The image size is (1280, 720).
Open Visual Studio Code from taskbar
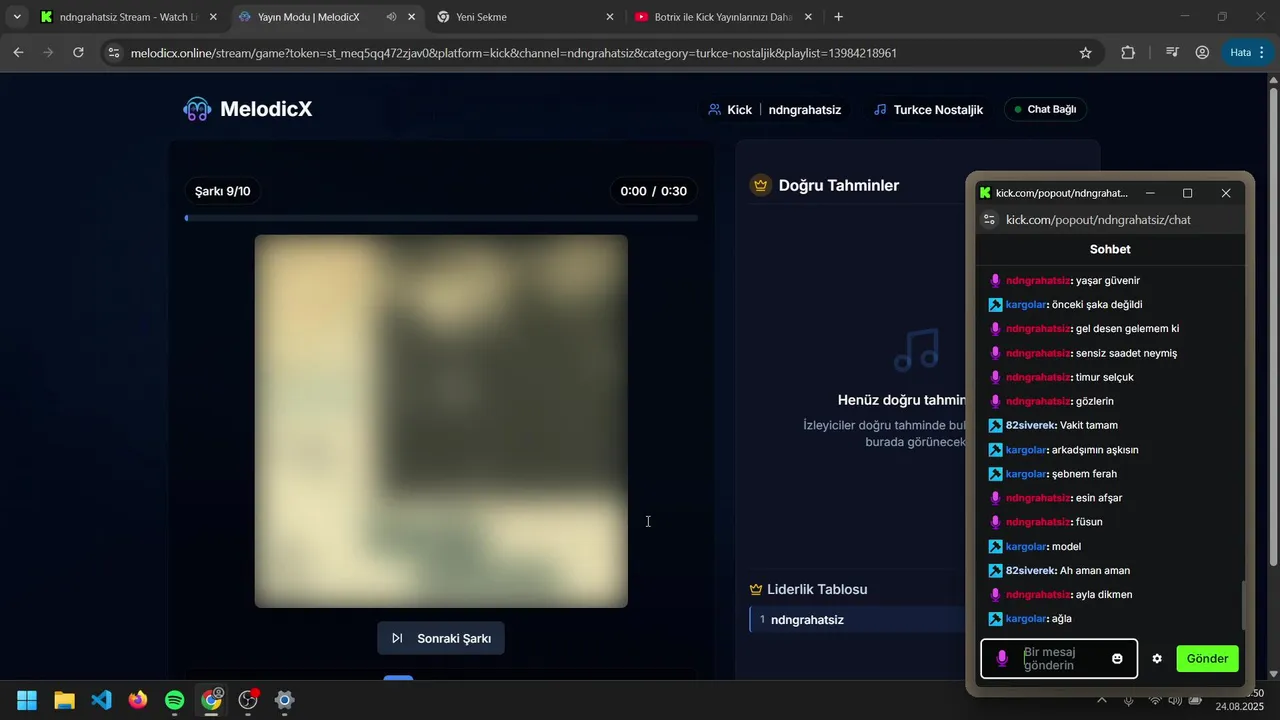coord(101,700)
